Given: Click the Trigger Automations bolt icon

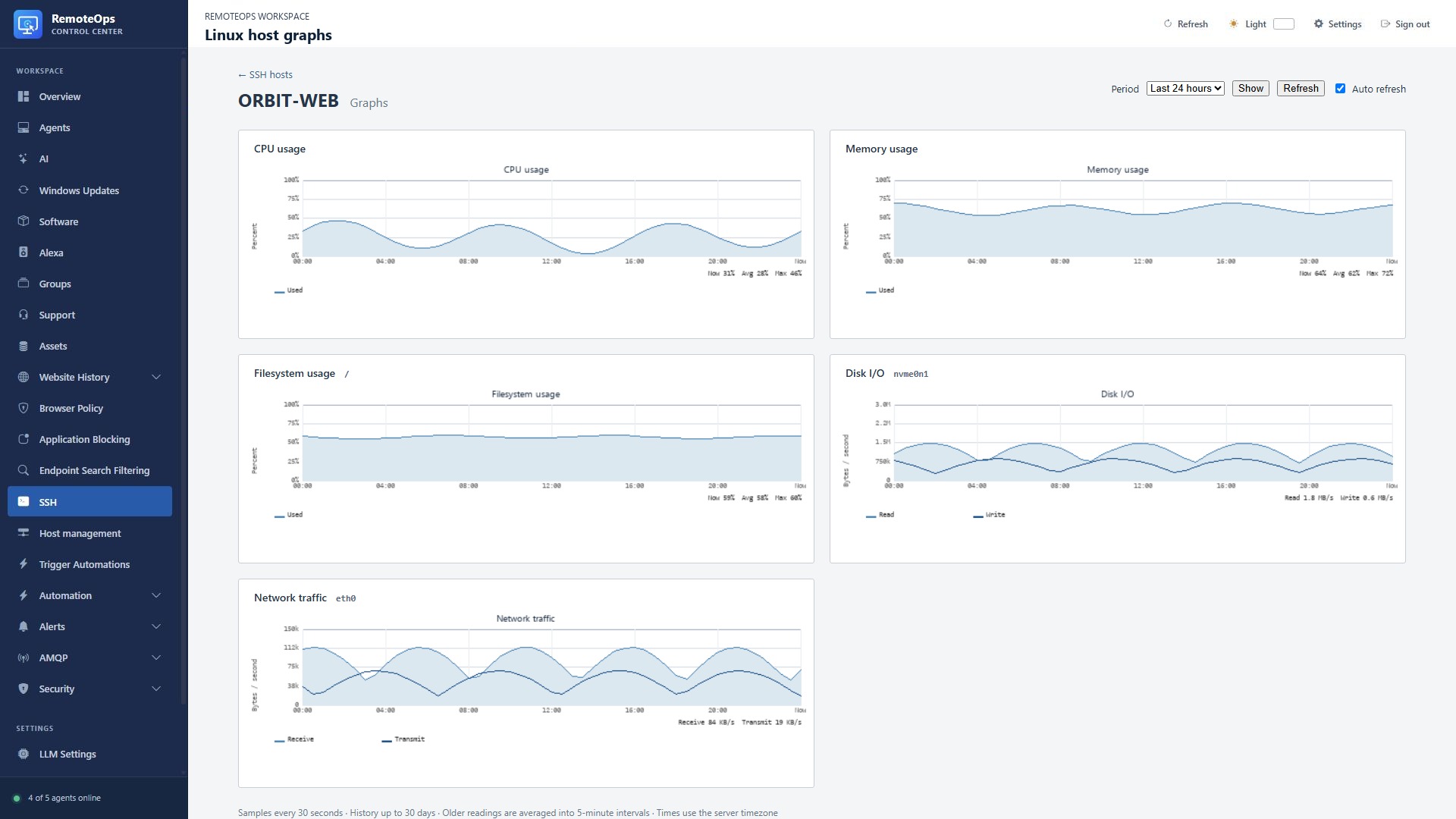Looking at the screenshot, I should point(24,564).
